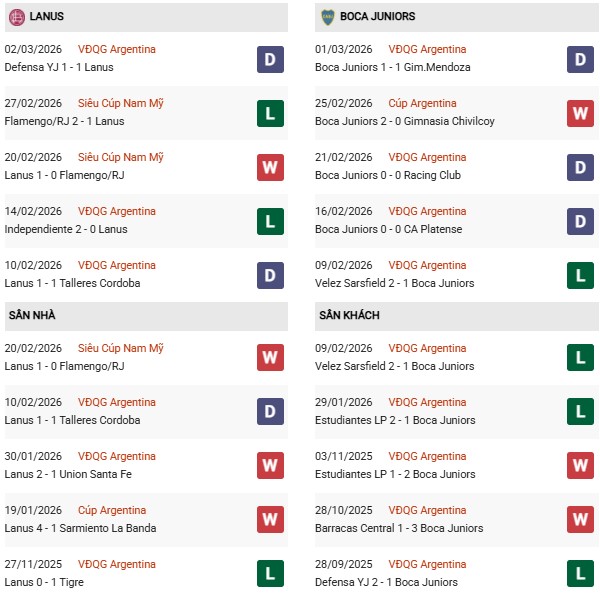The width and height of the screenshot is (600, 595).
Task: Click the W badge for Boca Juniors 2-0 Gimnasia Chivilcoy
Action: click(x=580, y=113)
